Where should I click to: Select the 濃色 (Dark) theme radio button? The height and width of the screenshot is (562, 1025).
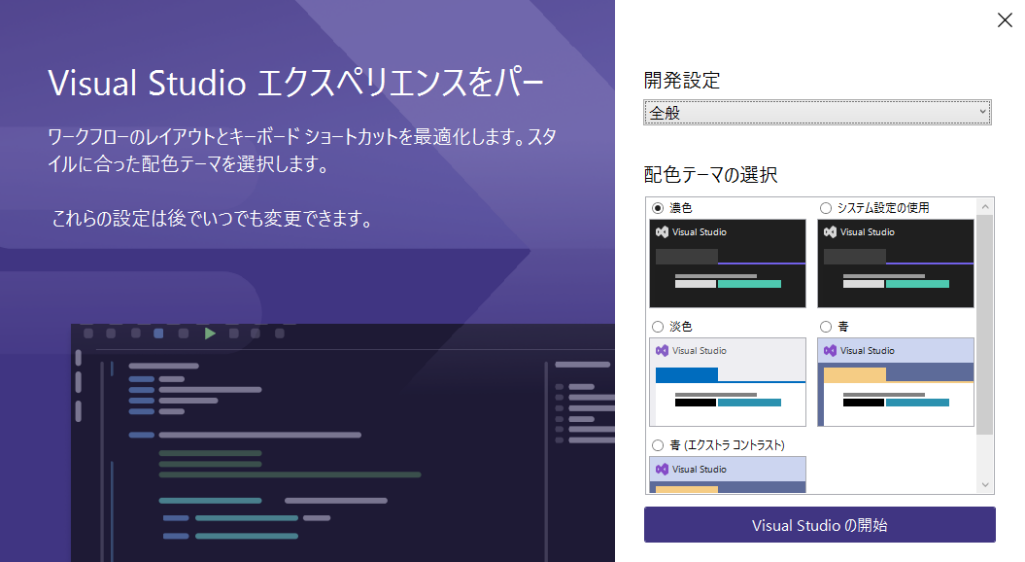pos(658,208)
